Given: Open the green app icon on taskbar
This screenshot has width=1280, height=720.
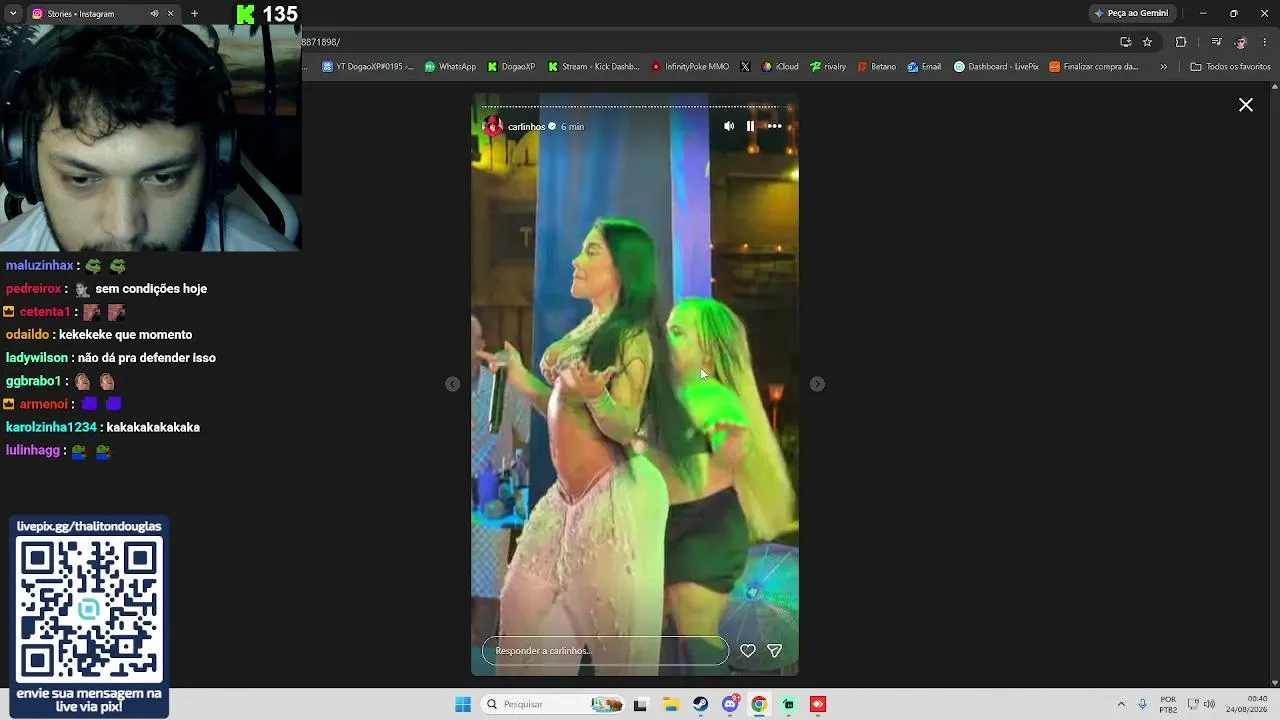Looking at the screenshot, I should (x=789, y=704).
